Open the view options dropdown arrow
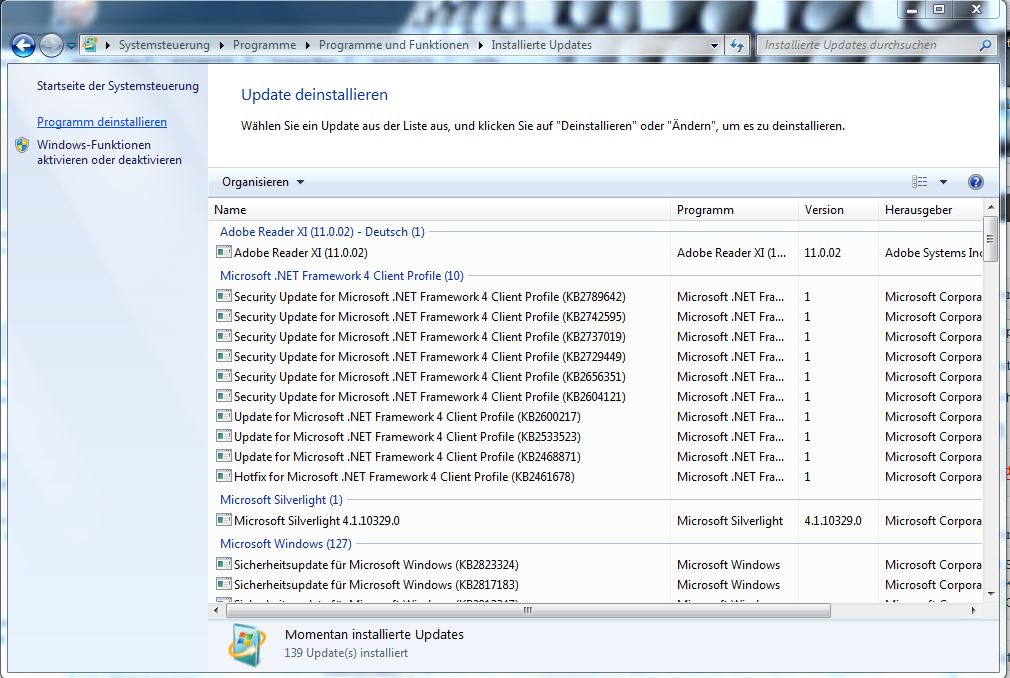 [943, 182]
